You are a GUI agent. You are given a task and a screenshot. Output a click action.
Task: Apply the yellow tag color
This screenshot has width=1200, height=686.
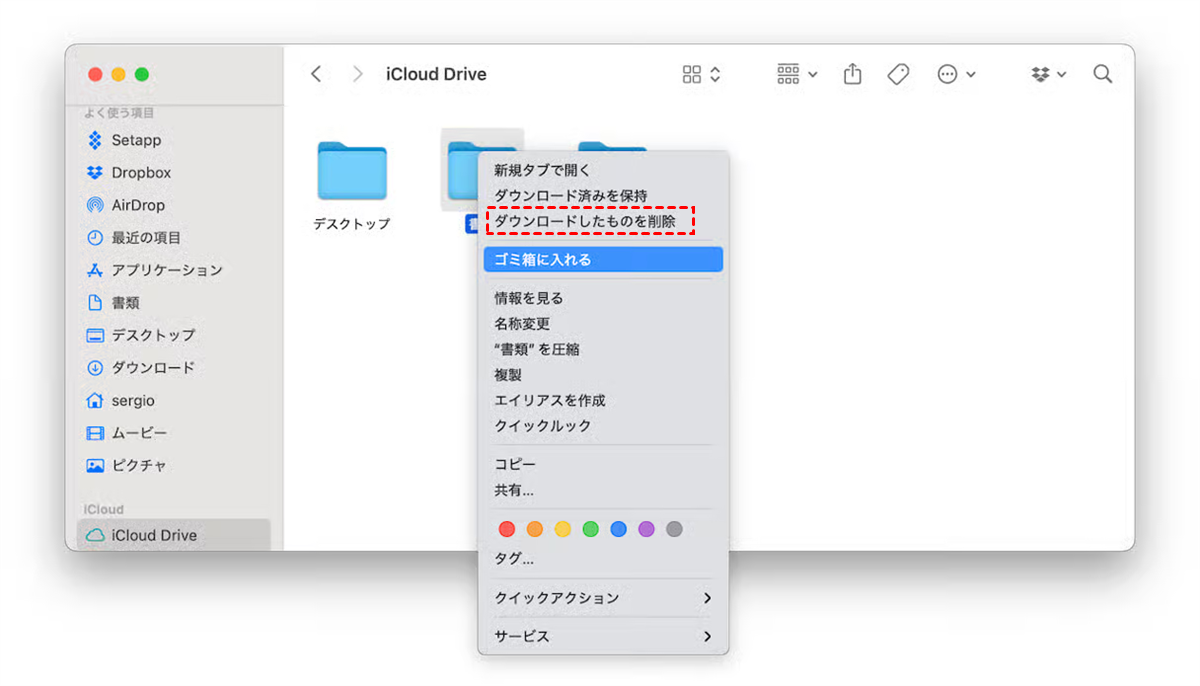pyautogui.click(x=563, y=529)
